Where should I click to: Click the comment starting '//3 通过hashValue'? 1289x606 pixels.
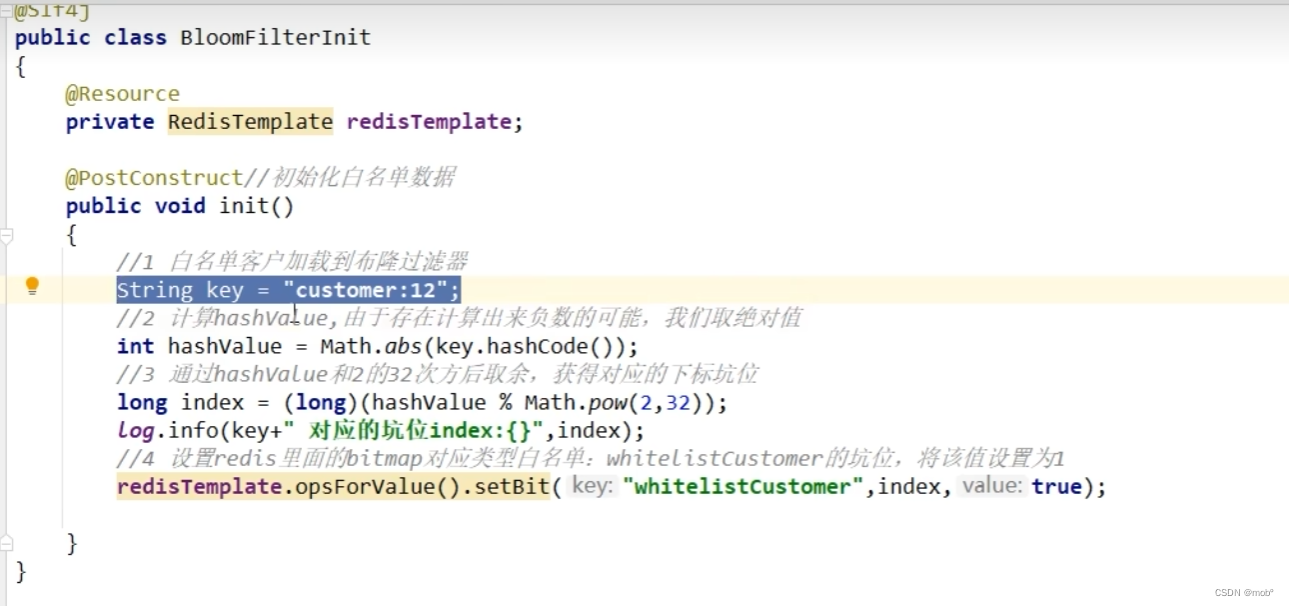tap(437, 374)
